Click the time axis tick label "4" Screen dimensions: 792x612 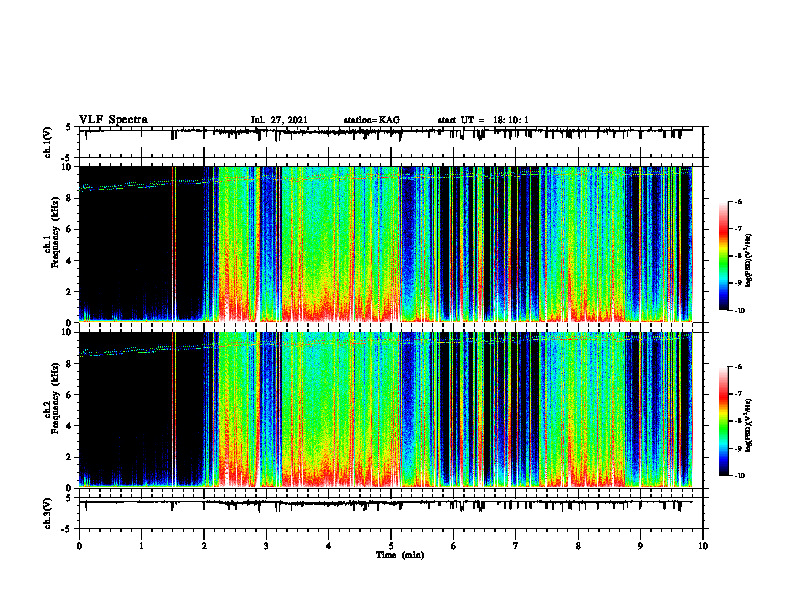pos(329,546)
